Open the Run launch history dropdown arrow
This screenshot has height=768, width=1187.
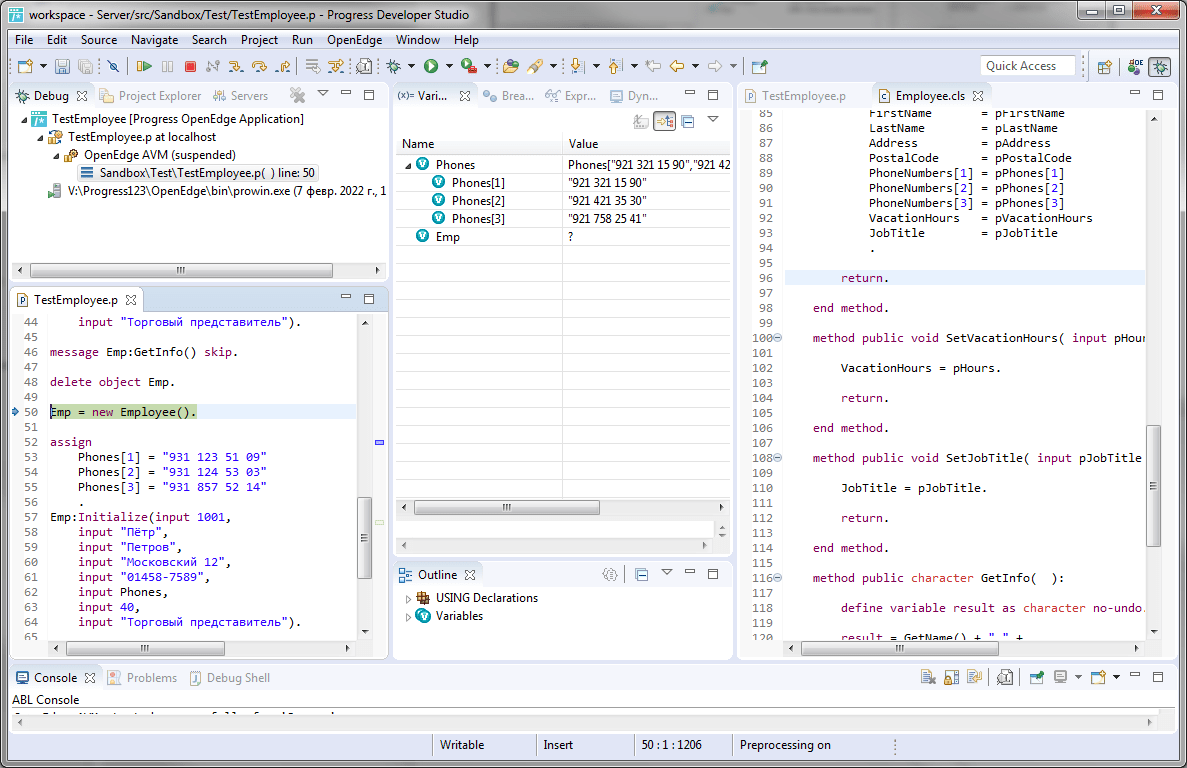click(449, 67)
